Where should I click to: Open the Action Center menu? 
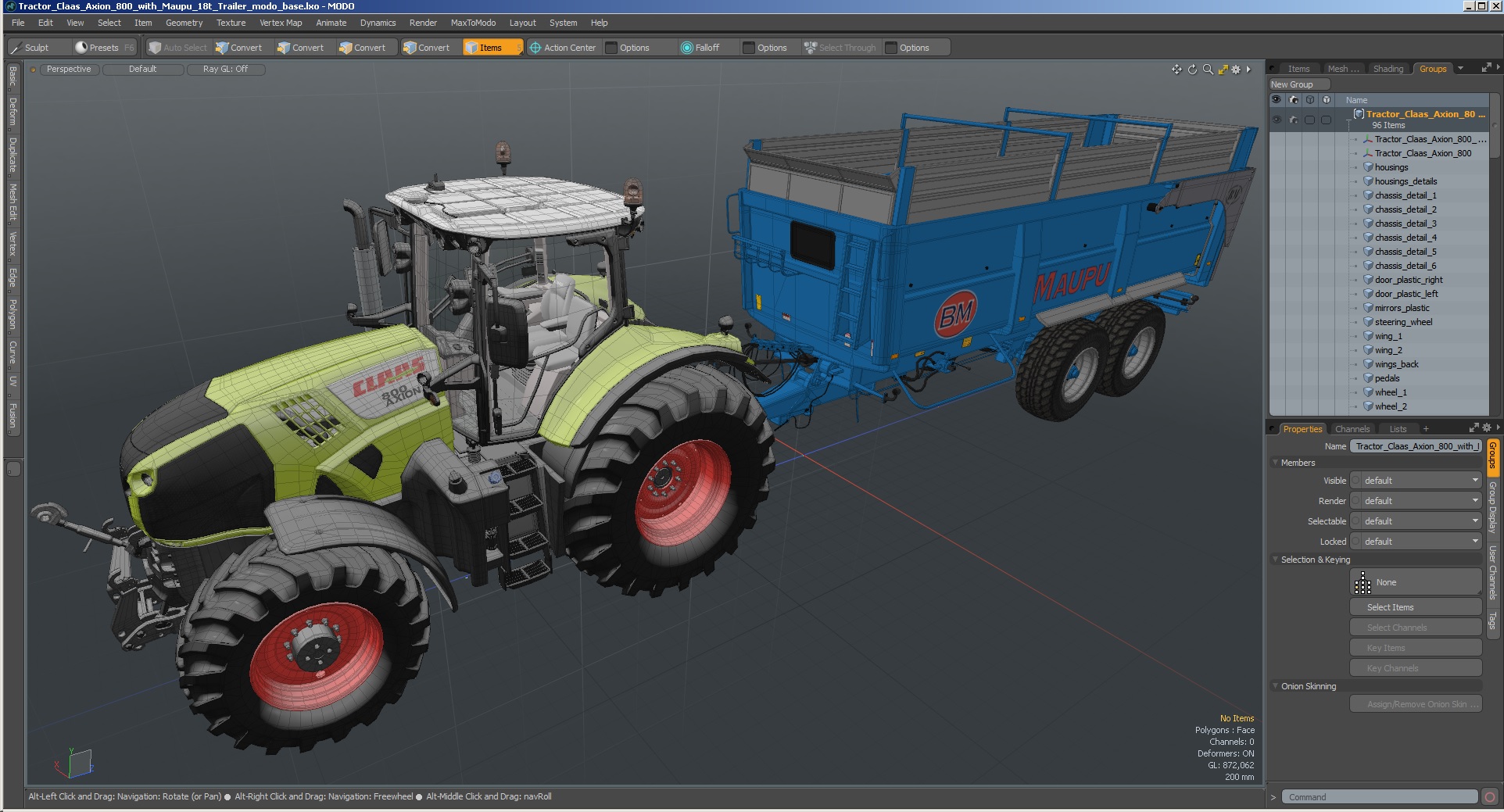point(563,48)
